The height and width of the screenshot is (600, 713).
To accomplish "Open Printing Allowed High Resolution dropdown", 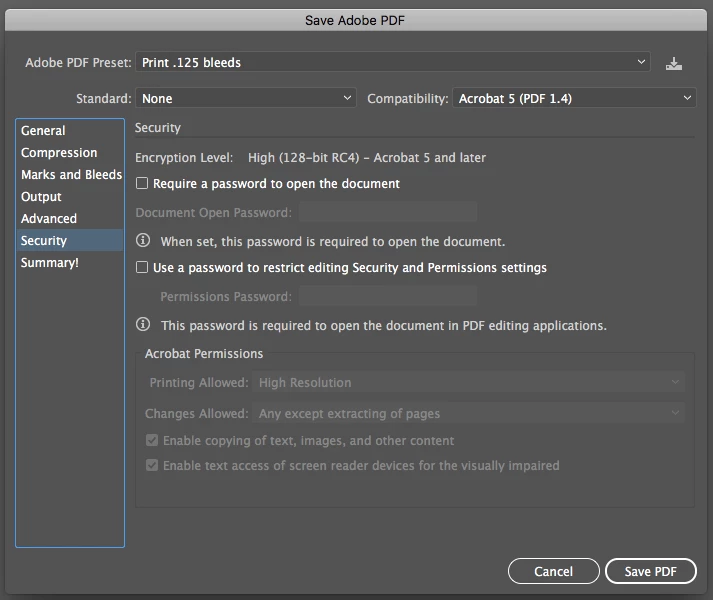I will point(468,383).
